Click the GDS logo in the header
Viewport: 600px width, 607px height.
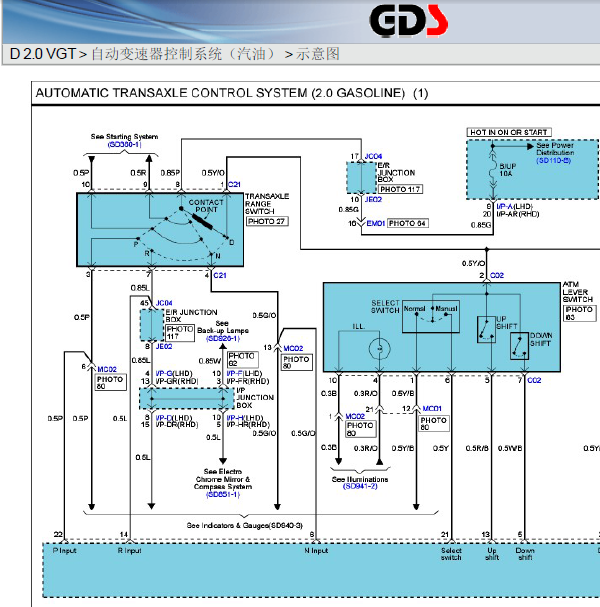408,21
